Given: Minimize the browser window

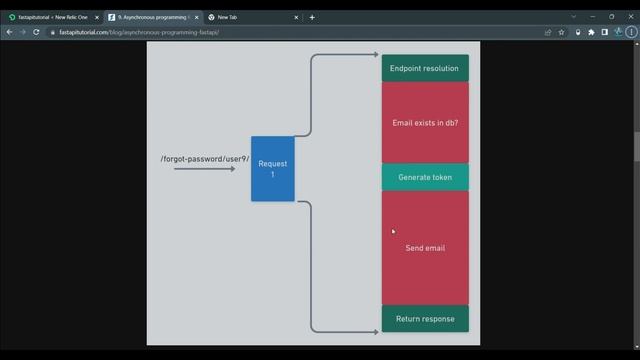Looking at the screenshot, I should pyautogui.click(x=593, y=17).
